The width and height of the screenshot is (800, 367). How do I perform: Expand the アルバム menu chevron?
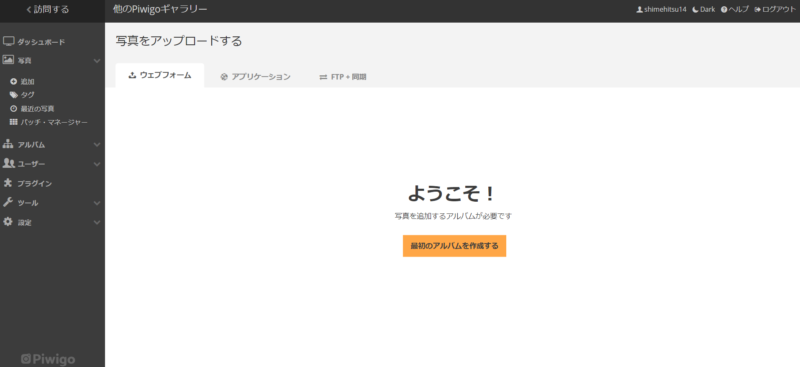click(x=97, y=145)
